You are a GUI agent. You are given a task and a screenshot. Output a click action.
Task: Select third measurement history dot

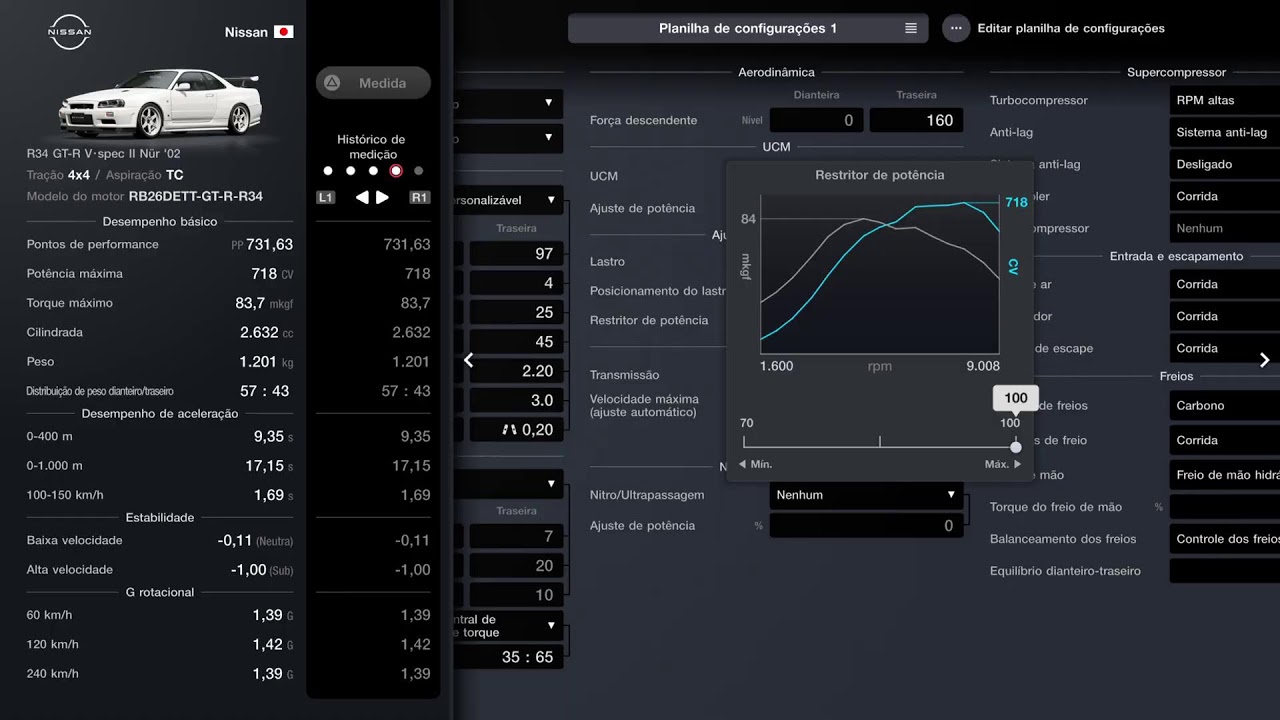373,171
